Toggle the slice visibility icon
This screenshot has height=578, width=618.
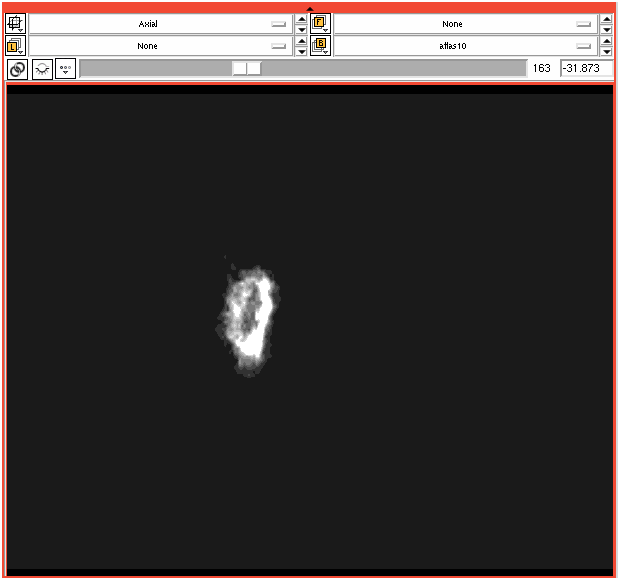click(42, 69)
